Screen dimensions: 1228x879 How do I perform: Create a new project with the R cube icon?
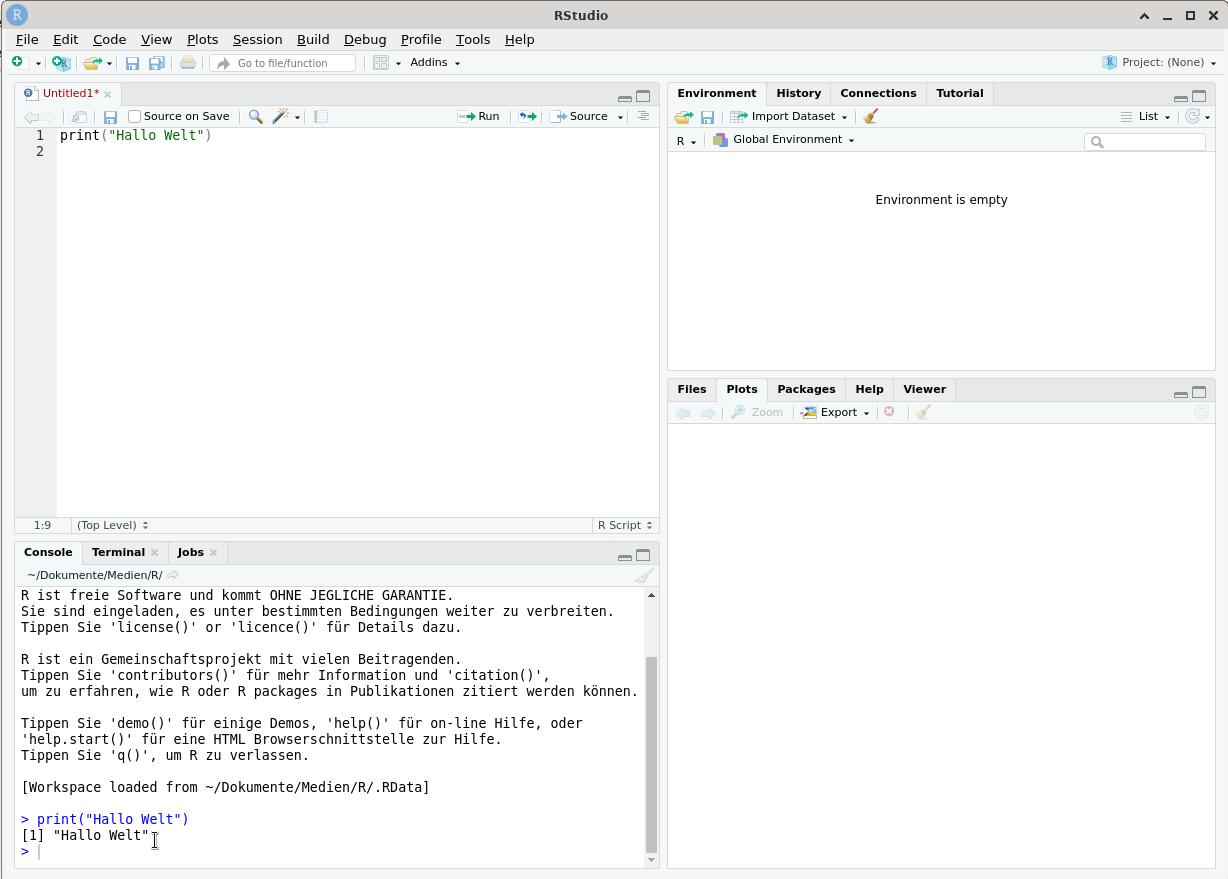click(x=62, y=63)
